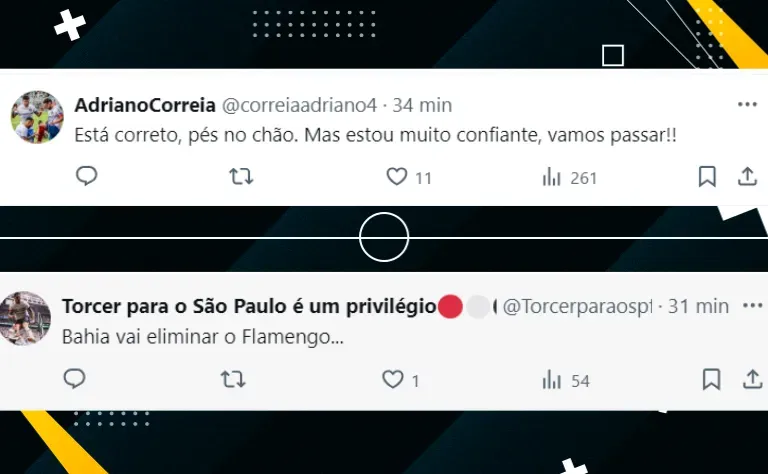
Task: View analytics showing 54 views
Action: pyautogui.click(x=566, y=380)
